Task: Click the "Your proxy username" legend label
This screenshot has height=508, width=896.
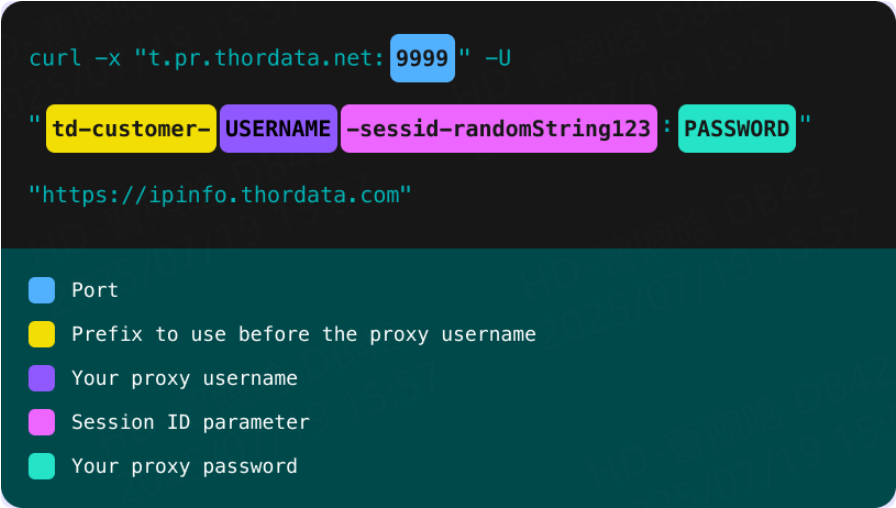Action: click(x=184, y=378)
